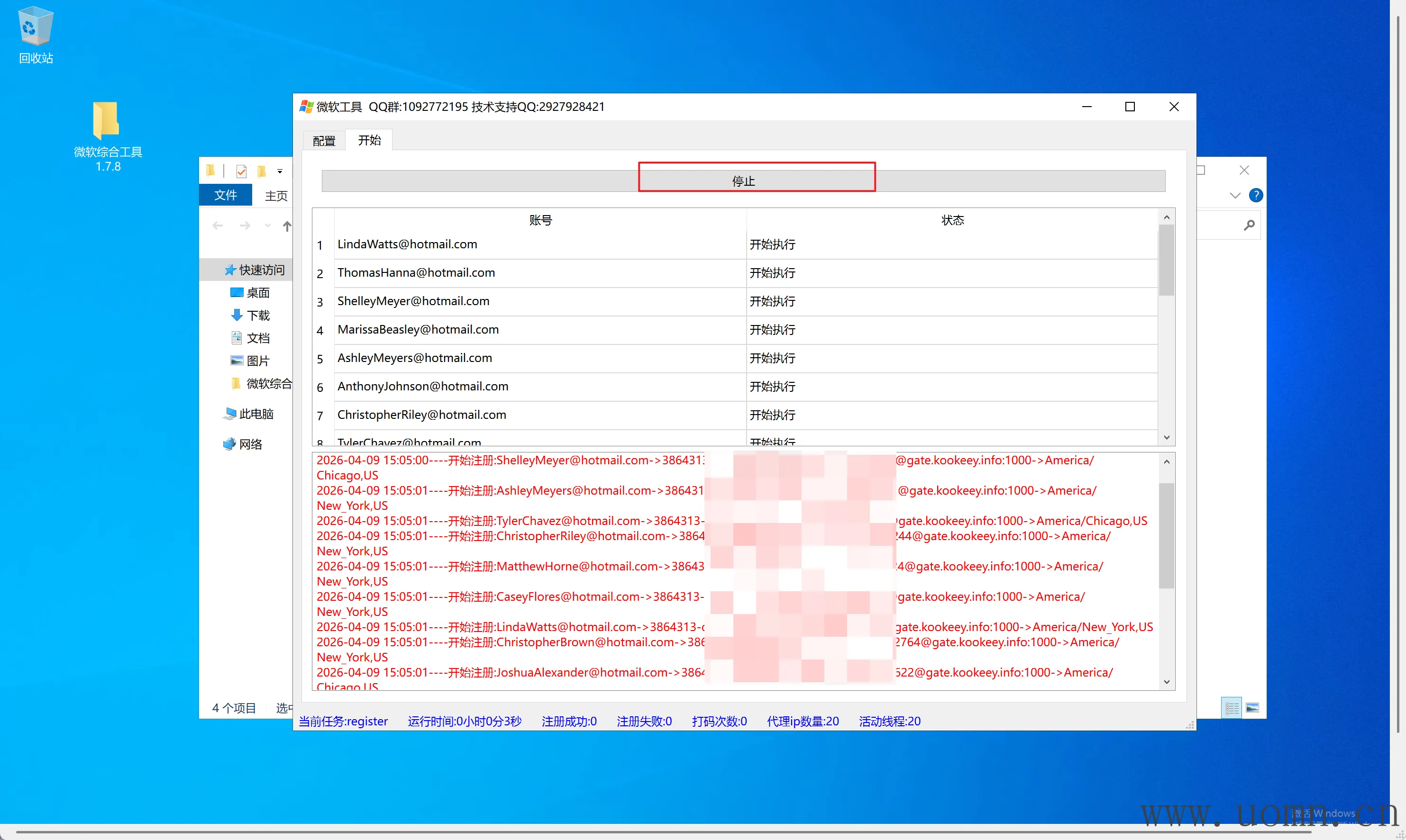Select 此电脑 in the navigation tree
This screenshot has width=1406, height=840.
(256, 414)
